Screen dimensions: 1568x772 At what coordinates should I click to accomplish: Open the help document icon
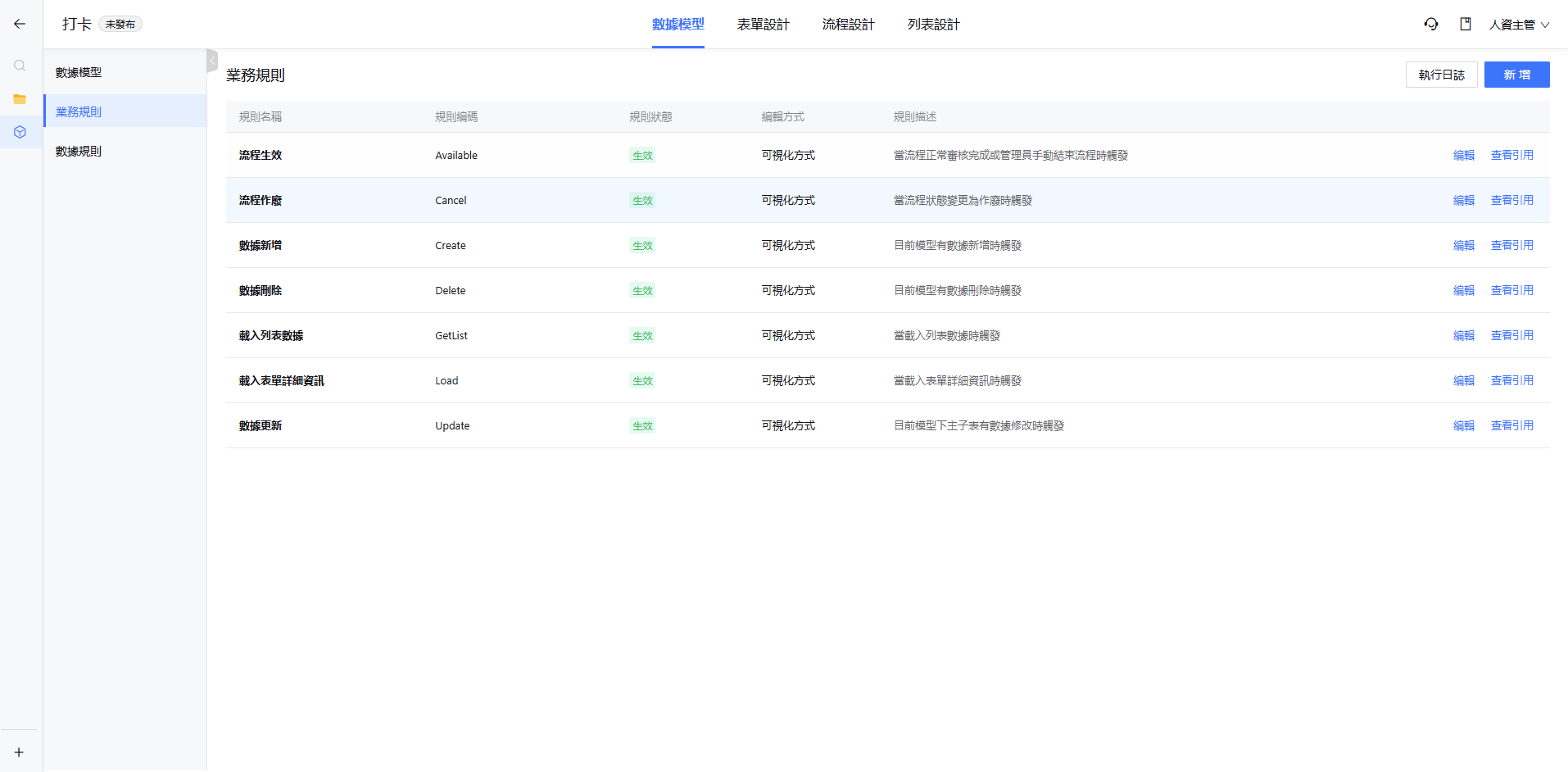1466,24
